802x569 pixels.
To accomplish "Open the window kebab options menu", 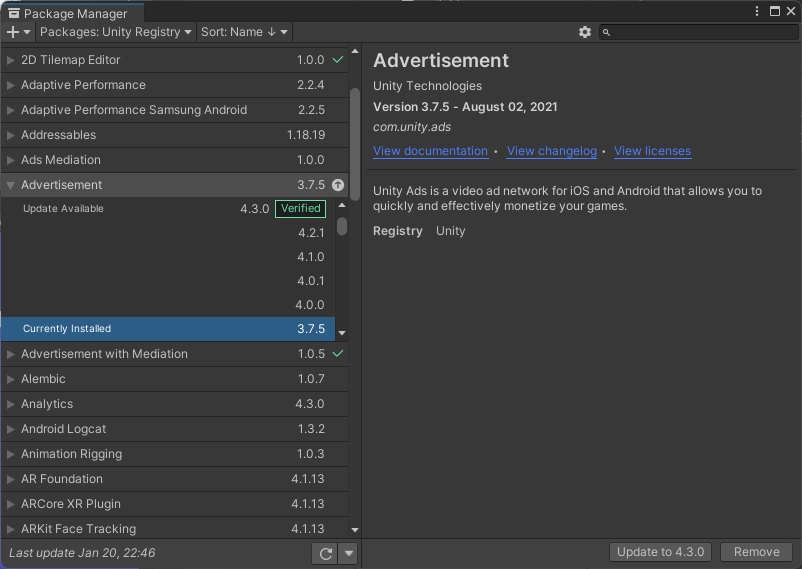I will point(757,11).
